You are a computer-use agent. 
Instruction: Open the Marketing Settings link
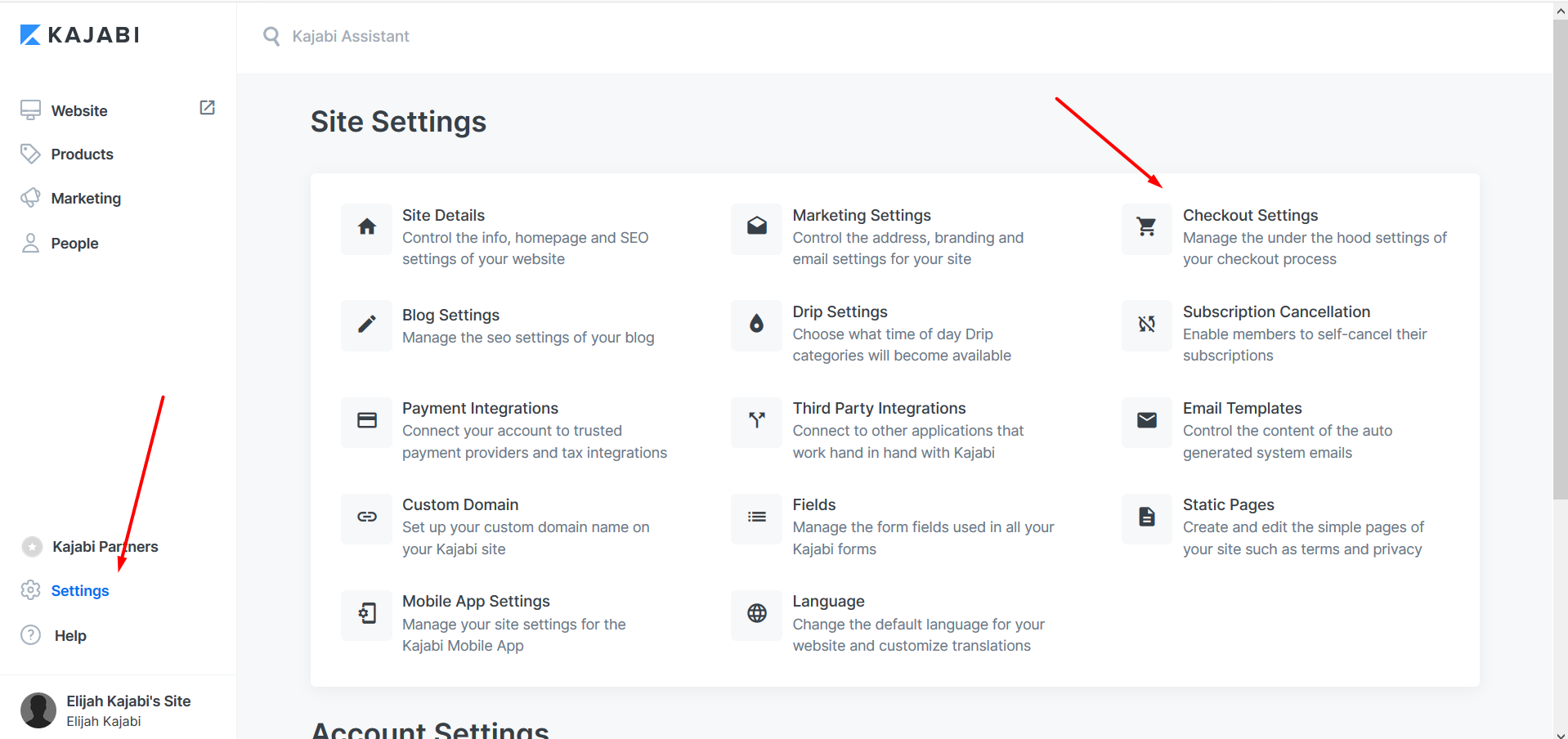862,215
